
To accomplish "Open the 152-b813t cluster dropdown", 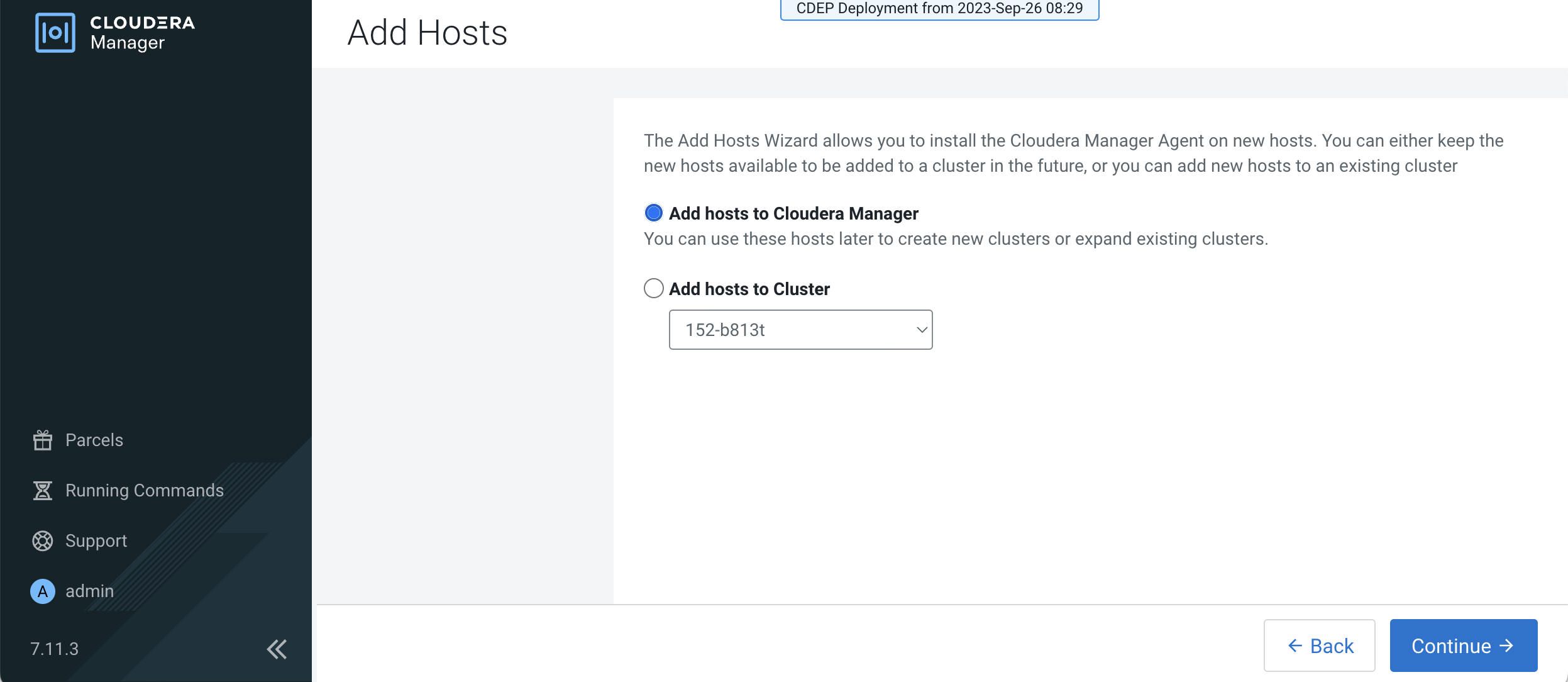I will click(800, 330).
